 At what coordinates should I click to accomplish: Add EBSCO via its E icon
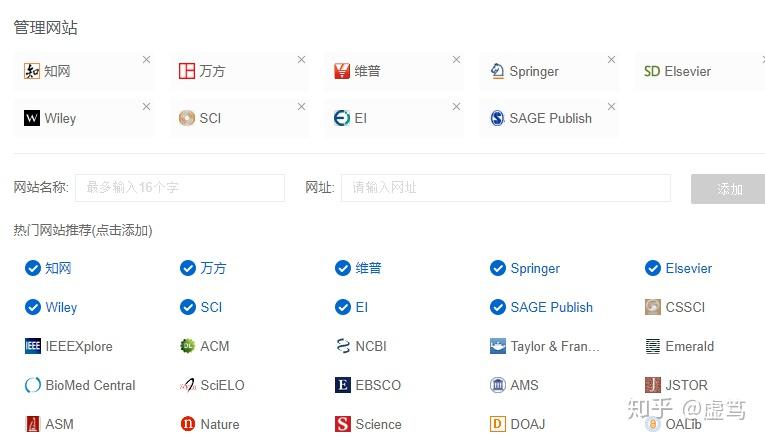pos(343,385)
